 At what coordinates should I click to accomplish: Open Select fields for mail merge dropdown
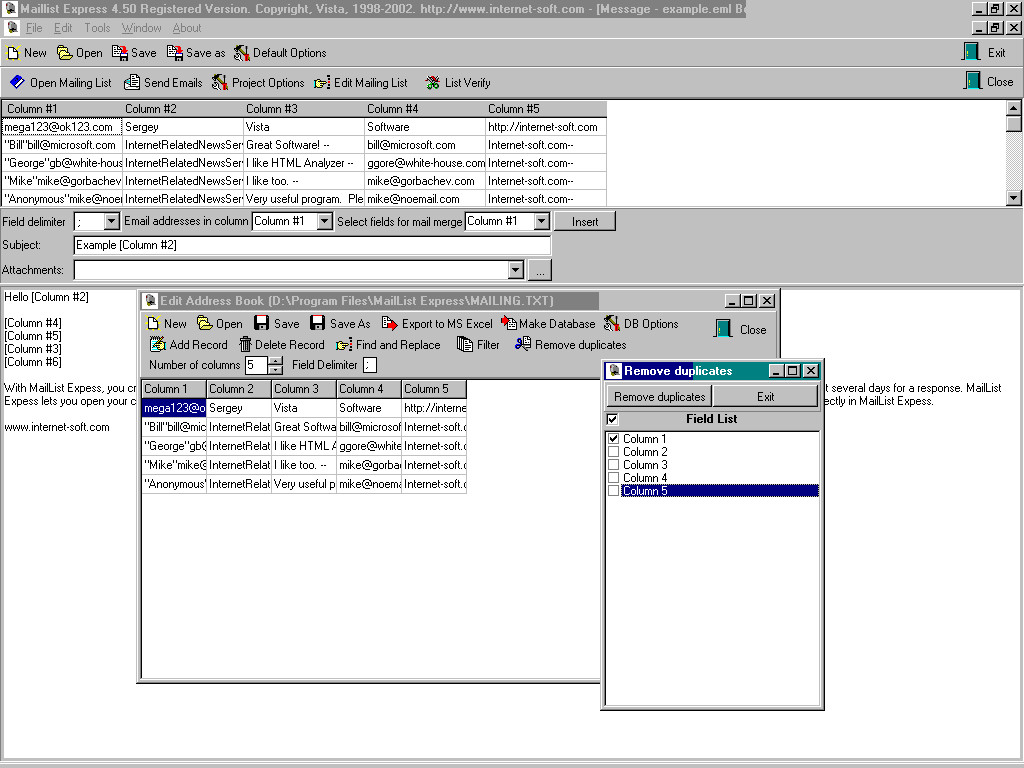point(541,222)
